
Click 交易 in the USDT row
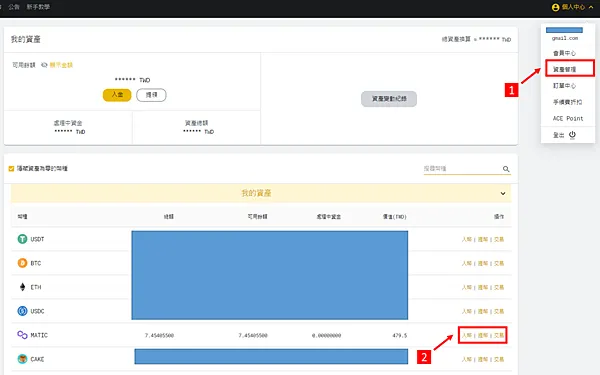tap(499, 239)
